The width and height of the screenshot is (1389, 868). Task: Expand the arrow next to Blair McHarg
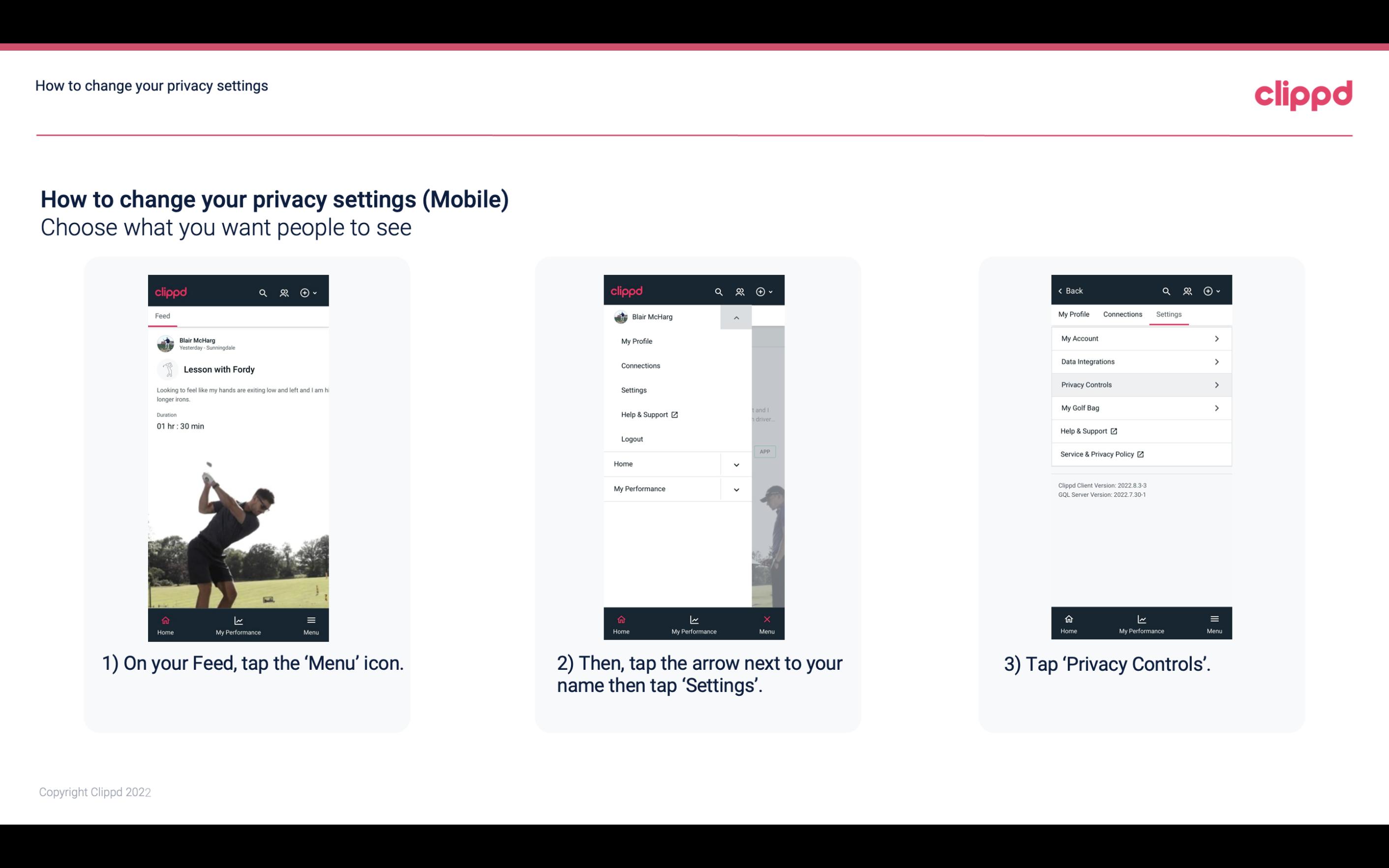[737, 317]
